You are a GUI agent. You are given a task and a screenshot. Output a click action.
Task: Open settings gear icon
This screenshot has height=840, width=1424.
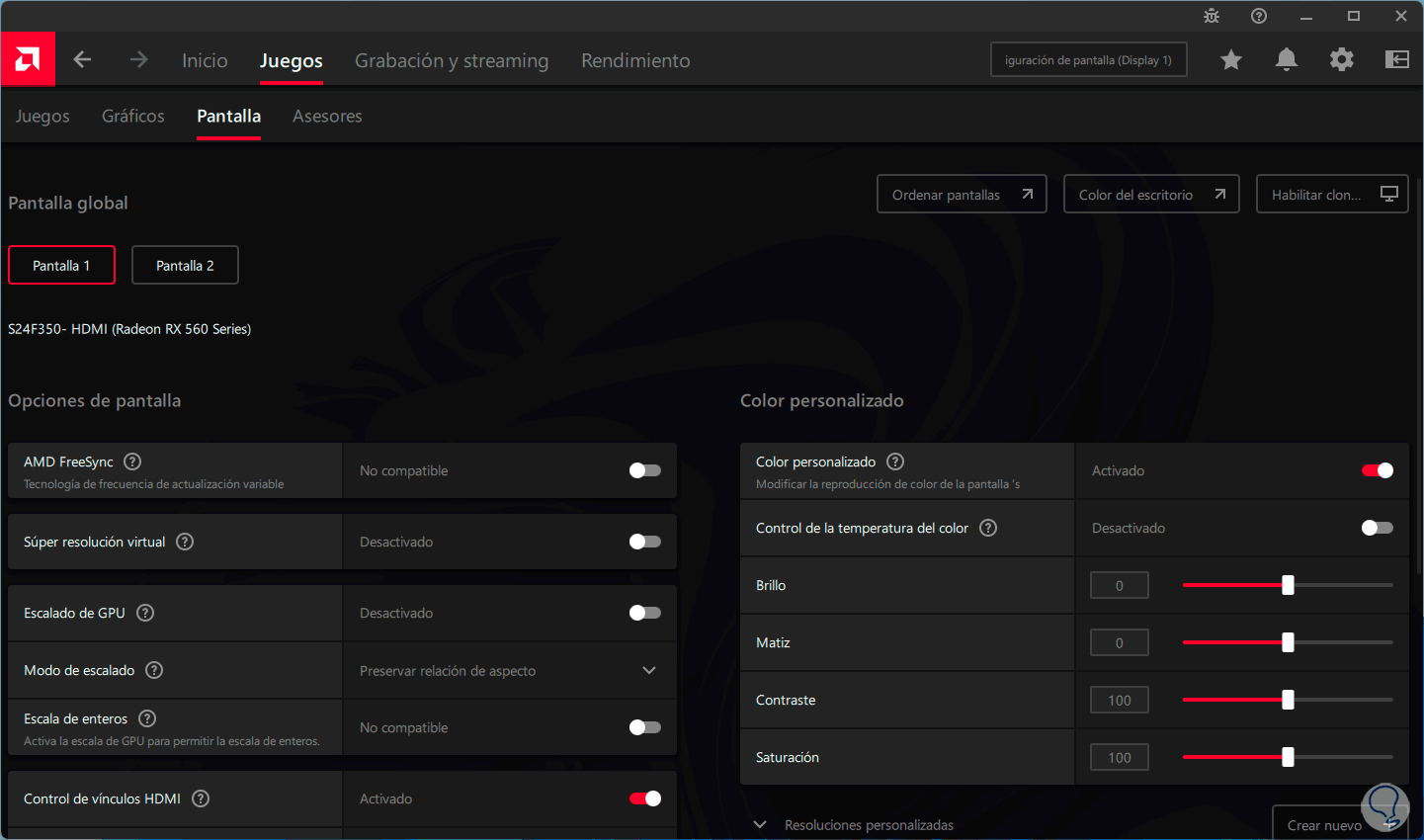coord(1342,59)
